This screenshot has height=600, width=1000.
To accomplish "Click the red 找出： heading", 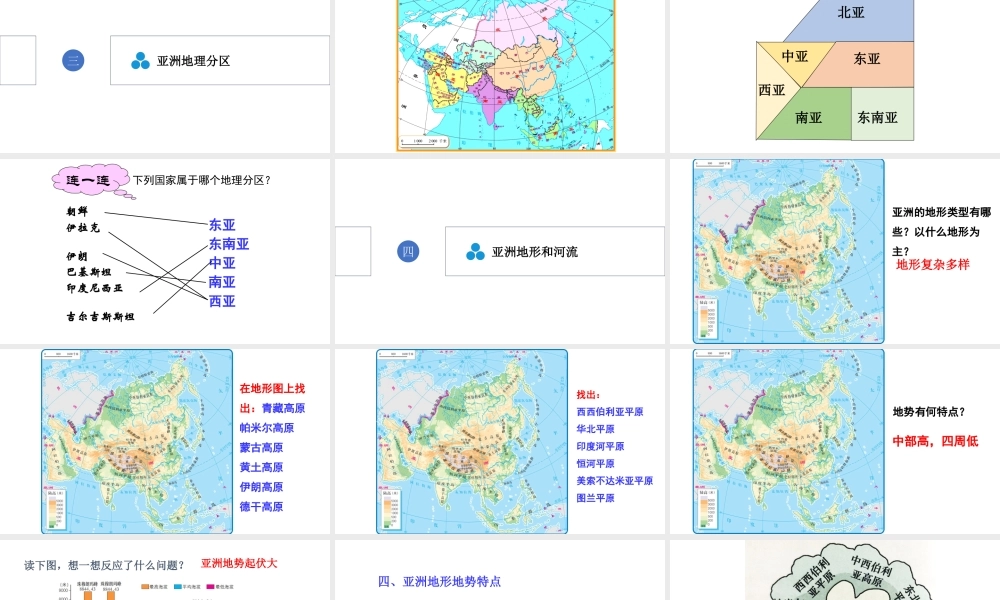I will 588,395.
